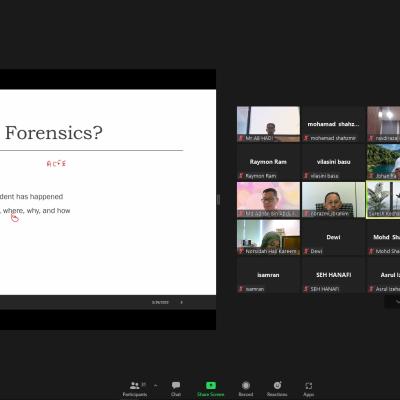Click the 'where, why, and how' slide text

tap(37, 211)
